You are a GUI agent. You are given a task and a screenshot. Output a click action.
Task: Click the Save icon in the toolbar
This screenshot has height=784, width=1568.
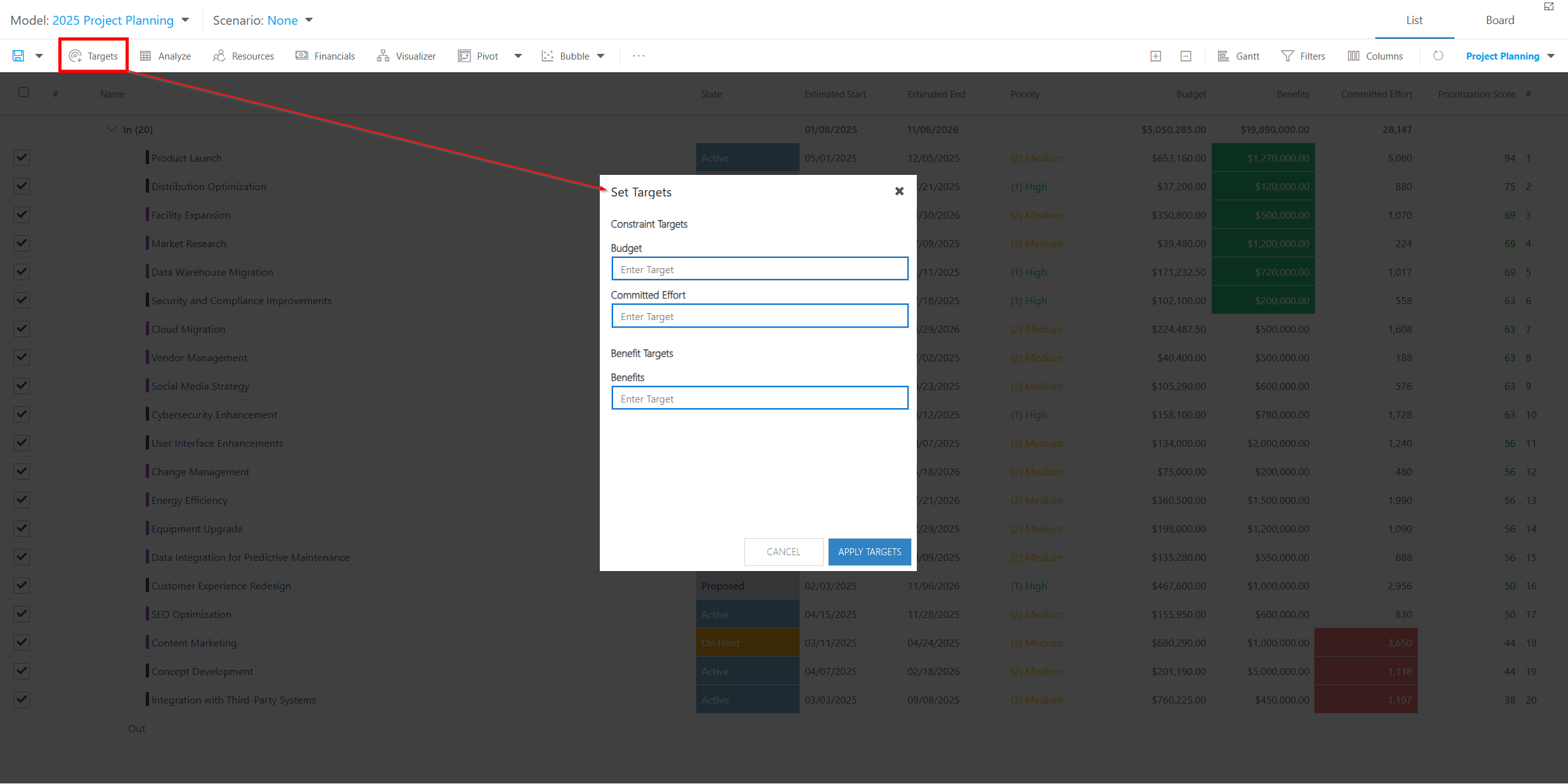[18, 56]
